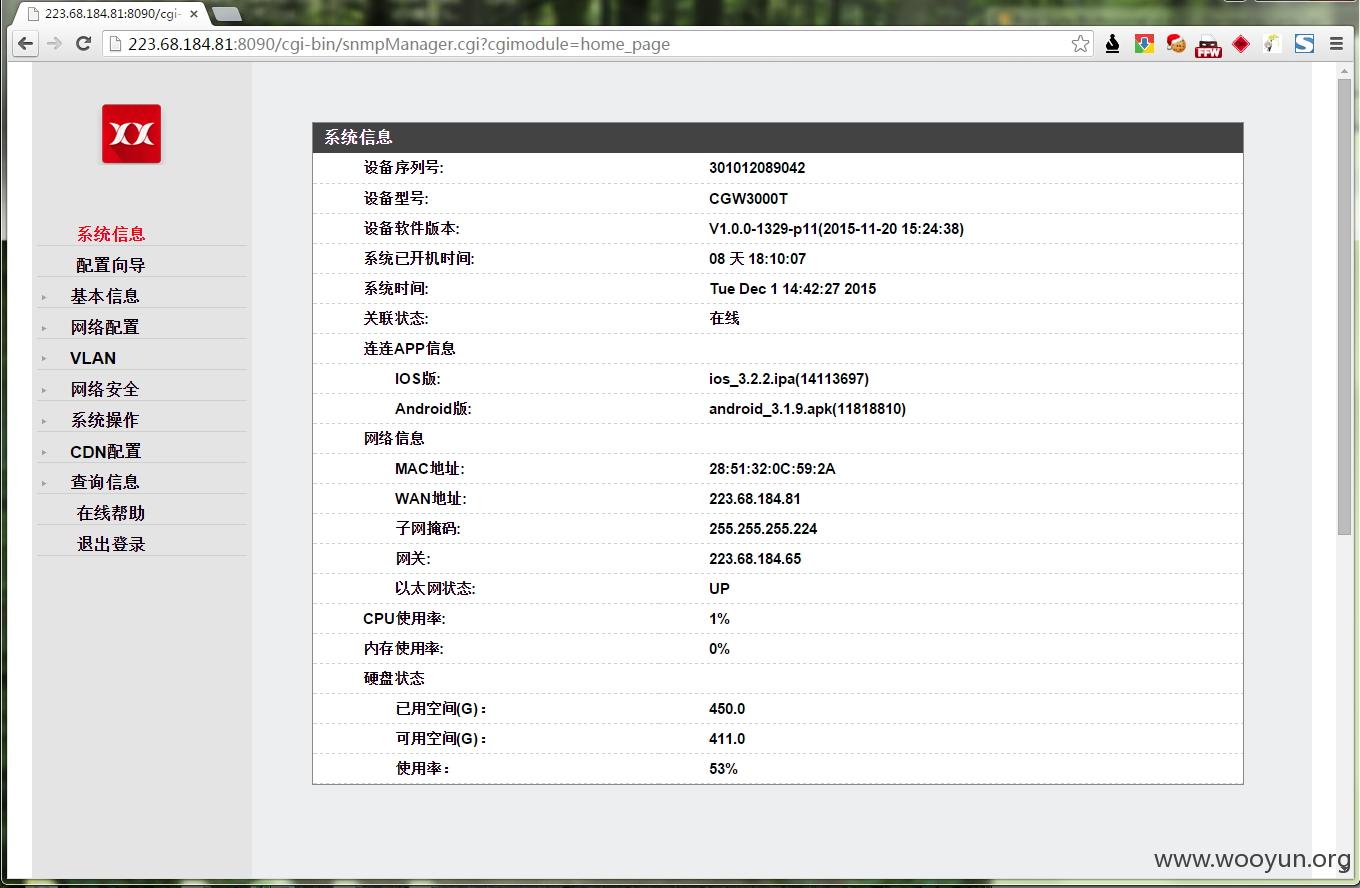1360x888 pixels.
Task: Open the colorful download-arrow extension icon
Action: tap(1144, 44)
